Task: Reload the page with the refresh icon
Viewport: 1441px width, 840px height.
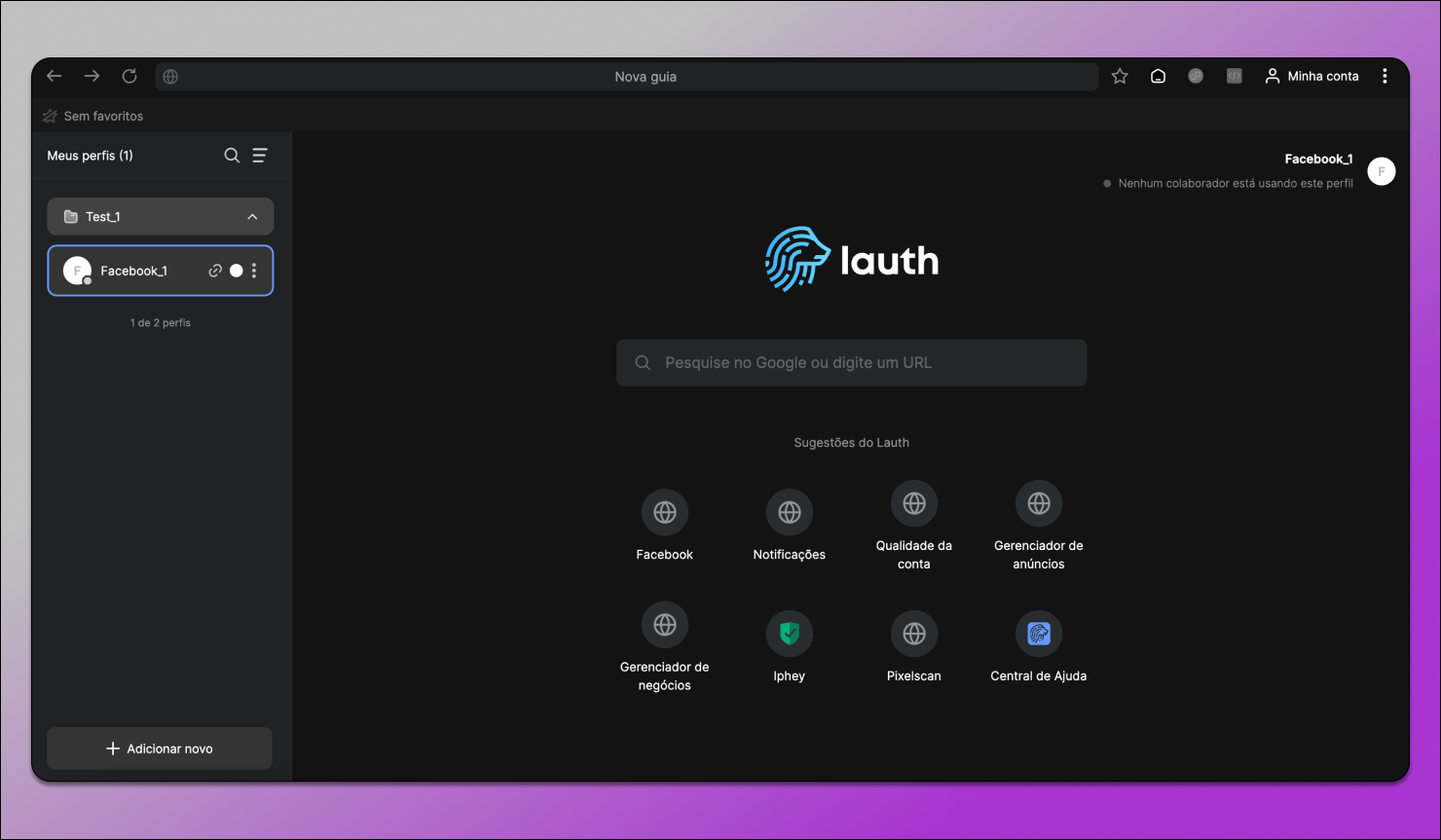Action: pos(129,76)
